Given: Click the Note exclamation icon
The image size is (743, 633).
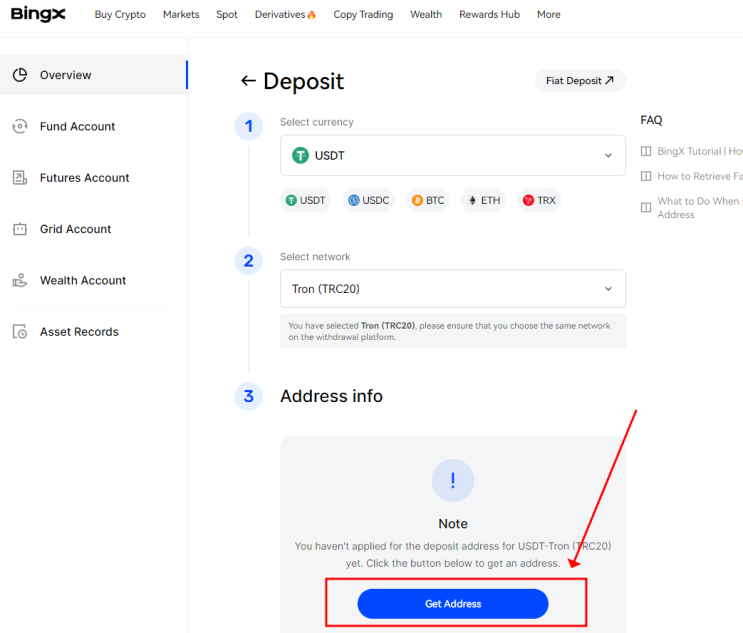Looking at the screenshot, I should pyautogui.click(x=453, y=480).
